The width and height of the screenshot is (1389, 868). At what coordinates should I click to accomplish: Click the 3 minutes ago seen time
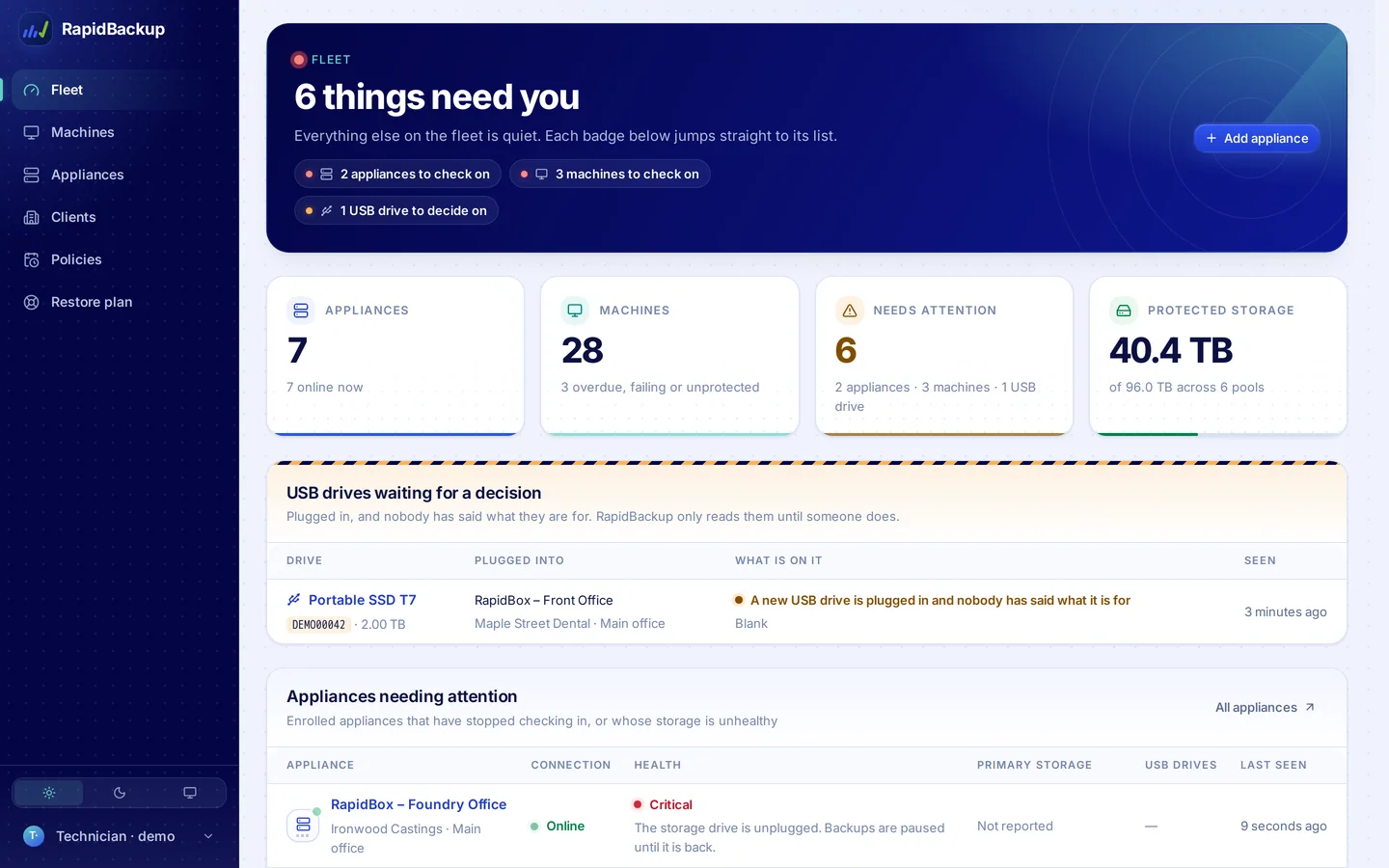1285,611
